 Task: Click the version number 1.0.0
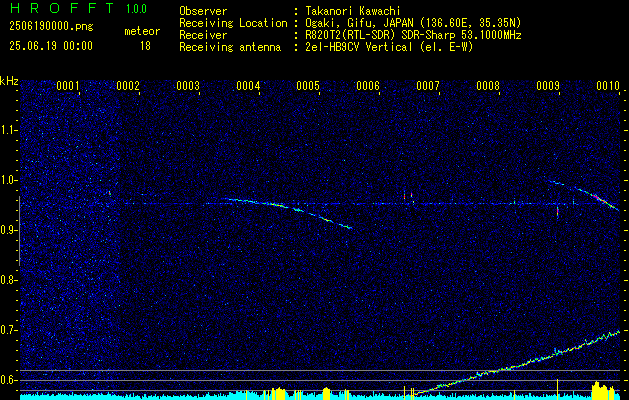tap(136, 9)
